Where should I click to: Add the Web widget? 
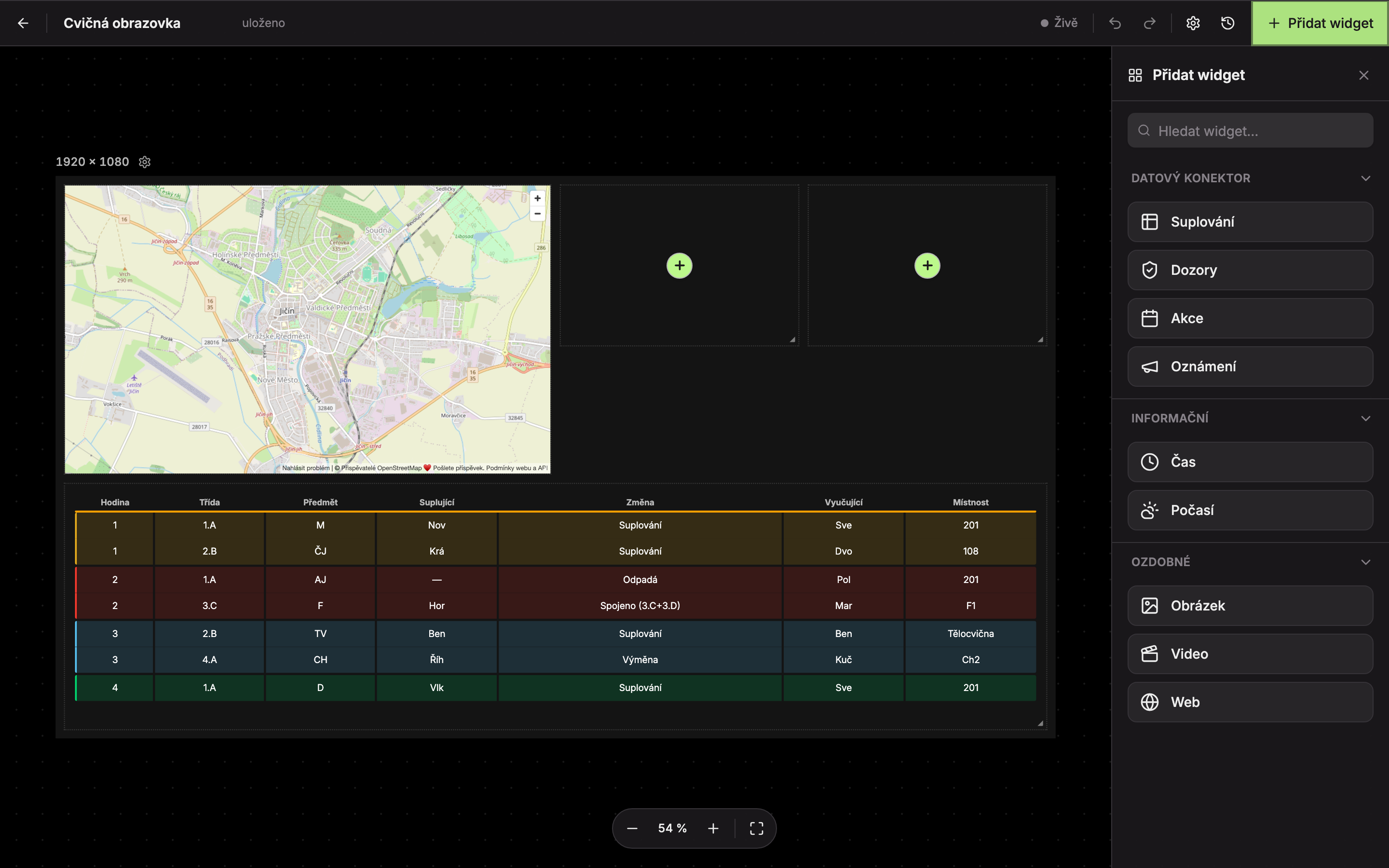(1250, 702)
